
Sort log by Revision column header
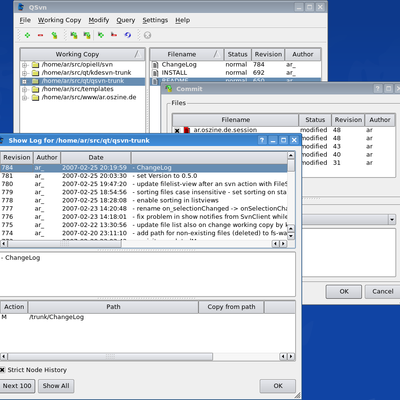(17, 158)
